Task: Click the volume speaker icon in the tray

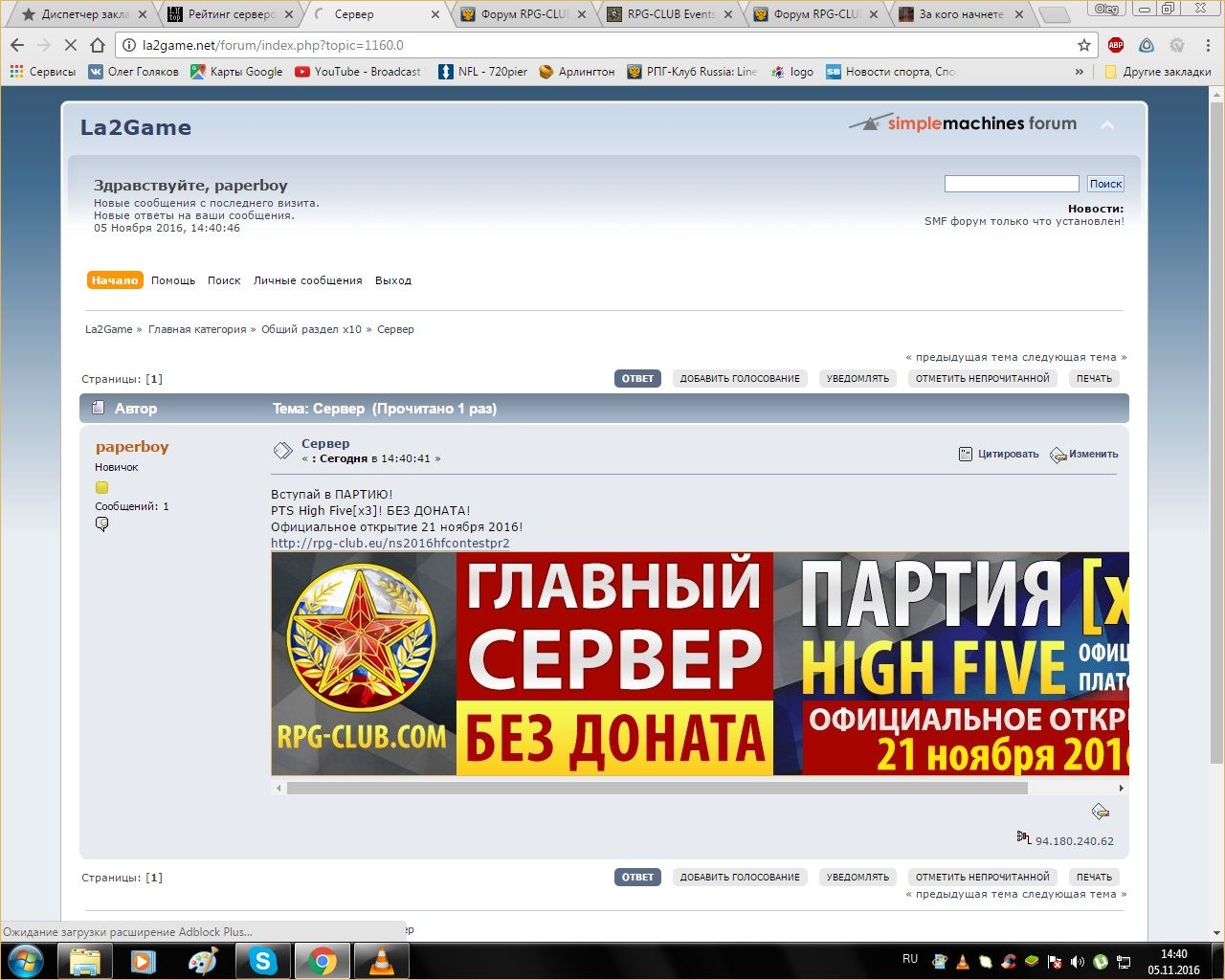Action: (1078, 961)
